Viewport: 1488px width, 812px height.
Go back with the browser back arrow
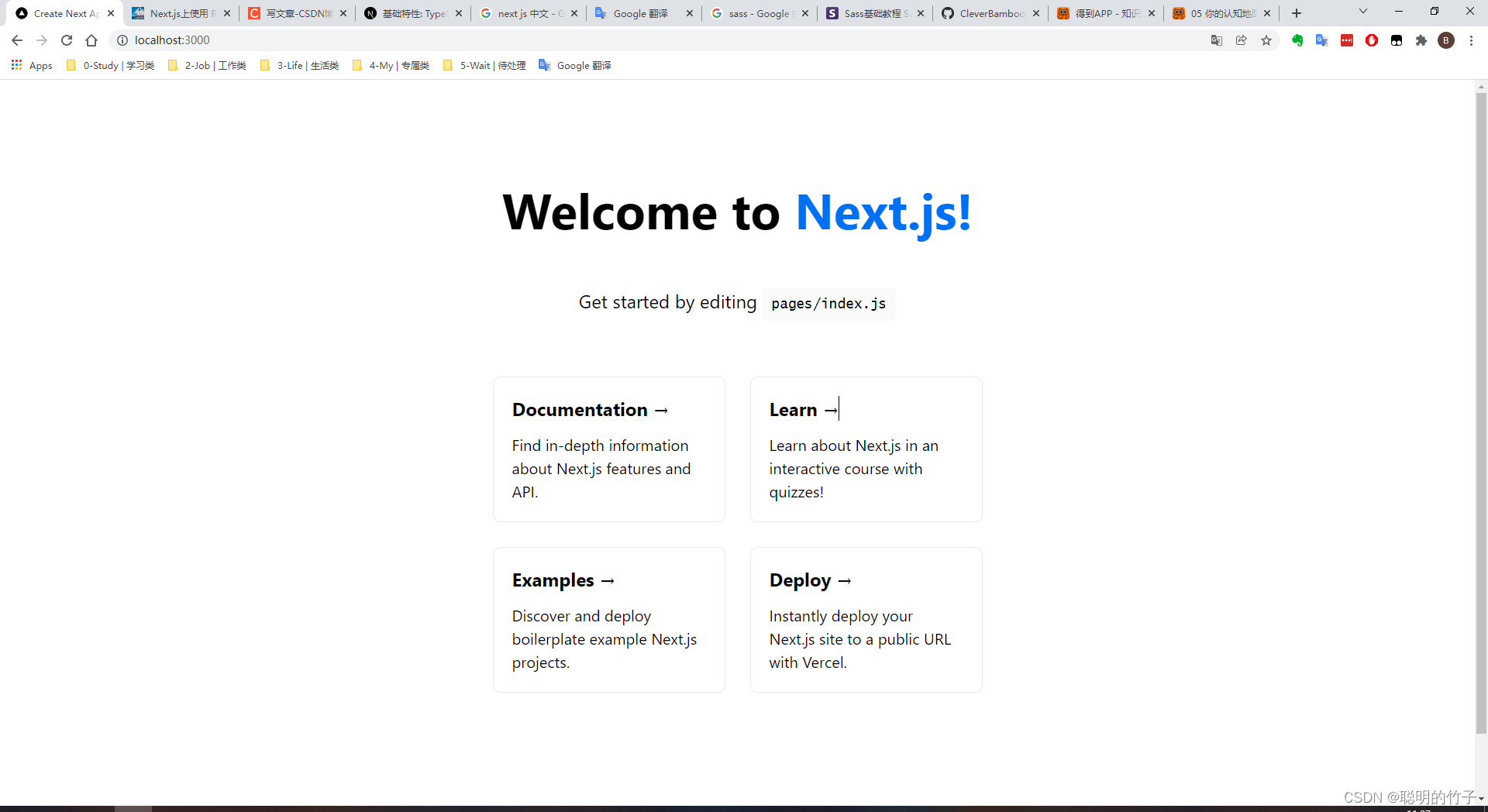point(17,40)
